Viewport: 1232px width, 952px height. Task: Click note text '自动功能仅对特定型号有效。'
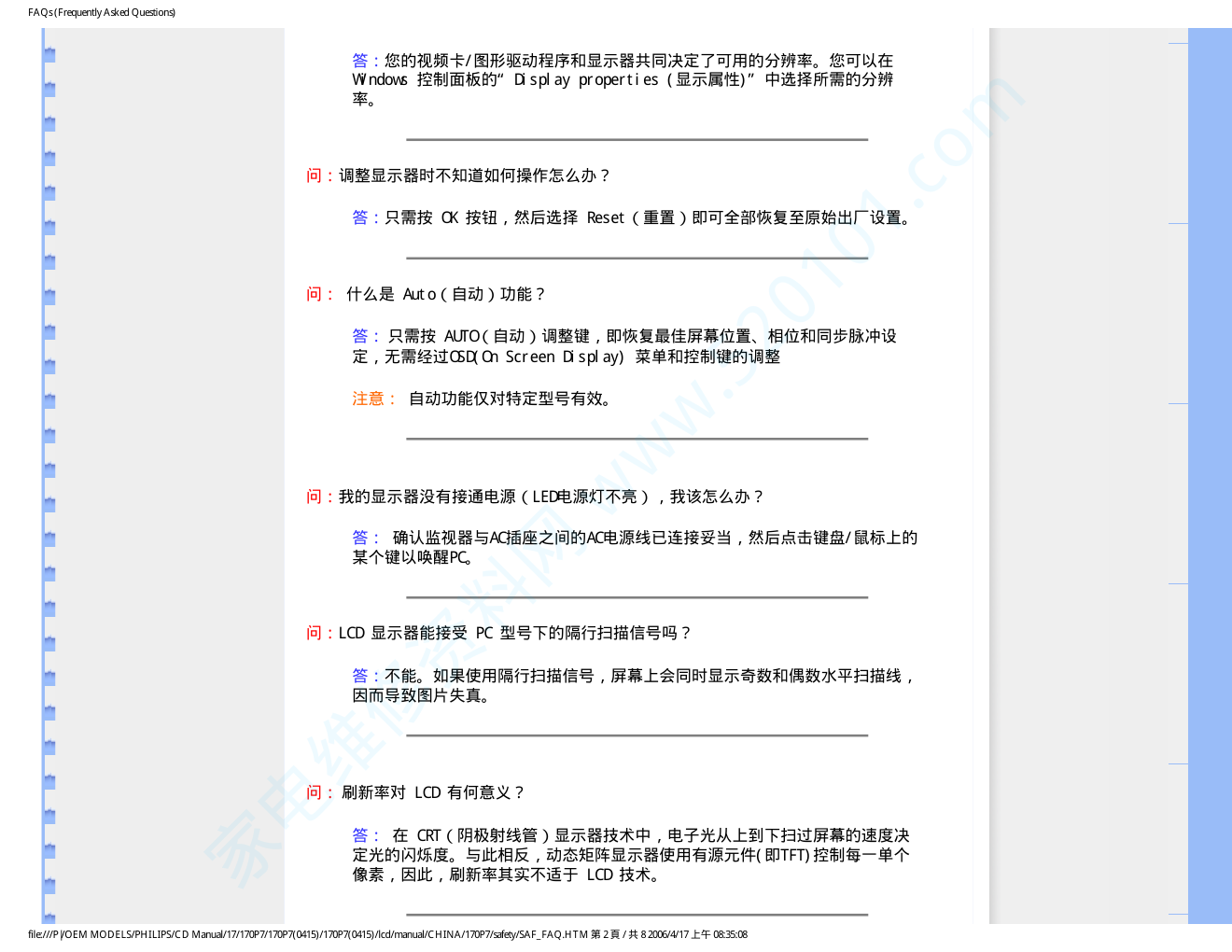point(511,399)
